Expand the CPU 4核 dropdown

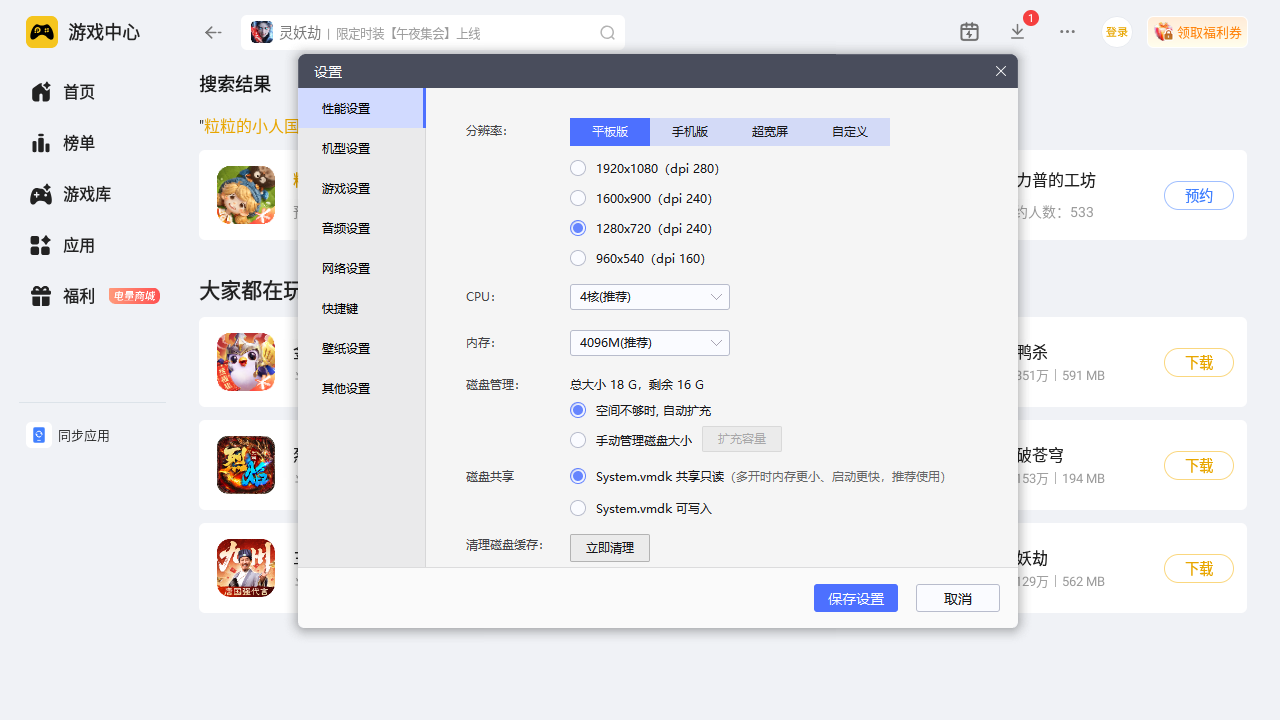[x=649, y=297]
